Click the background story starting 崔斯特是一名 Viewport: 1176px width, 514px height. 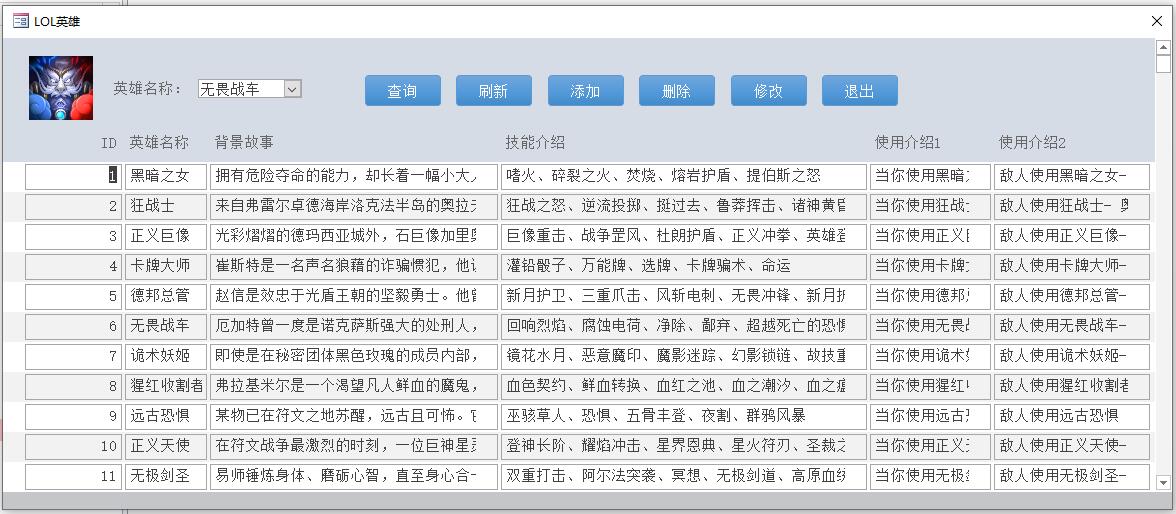click(354, 266)
